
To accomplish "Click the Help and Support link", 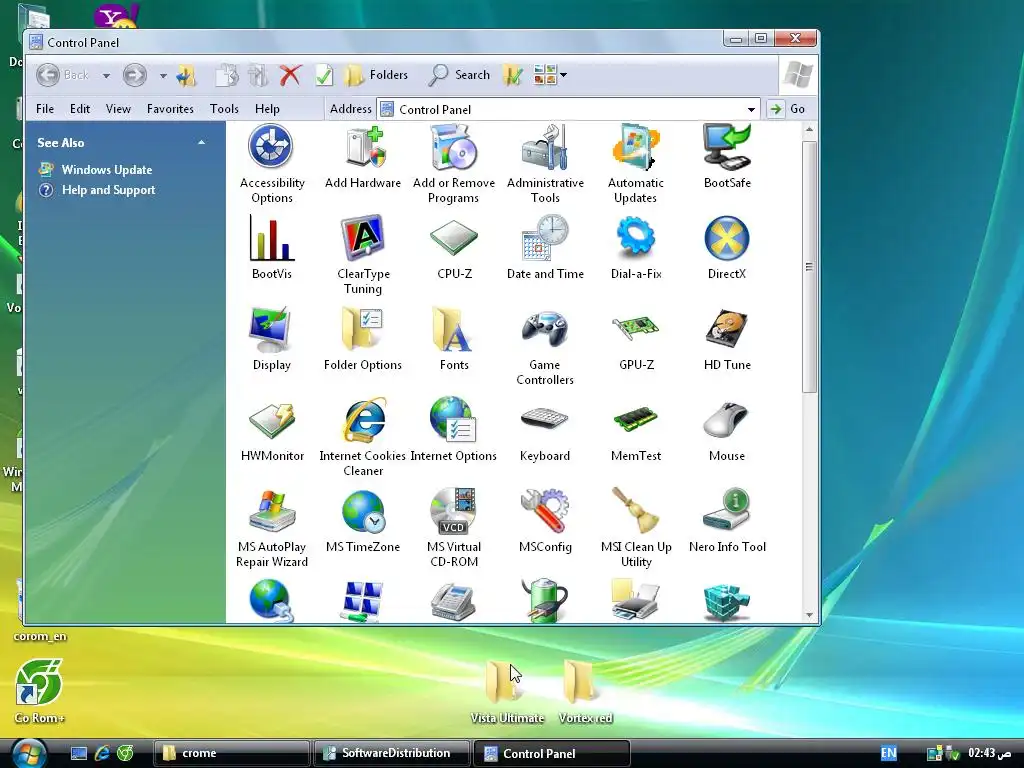I will pos(108,190).
